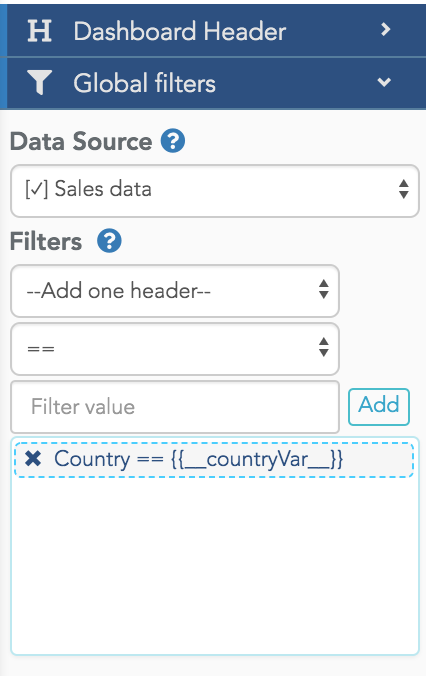The width and height of the screenshot is (426, 676).
Task: Open the Add one header dropdown
Action: (175, 291)
